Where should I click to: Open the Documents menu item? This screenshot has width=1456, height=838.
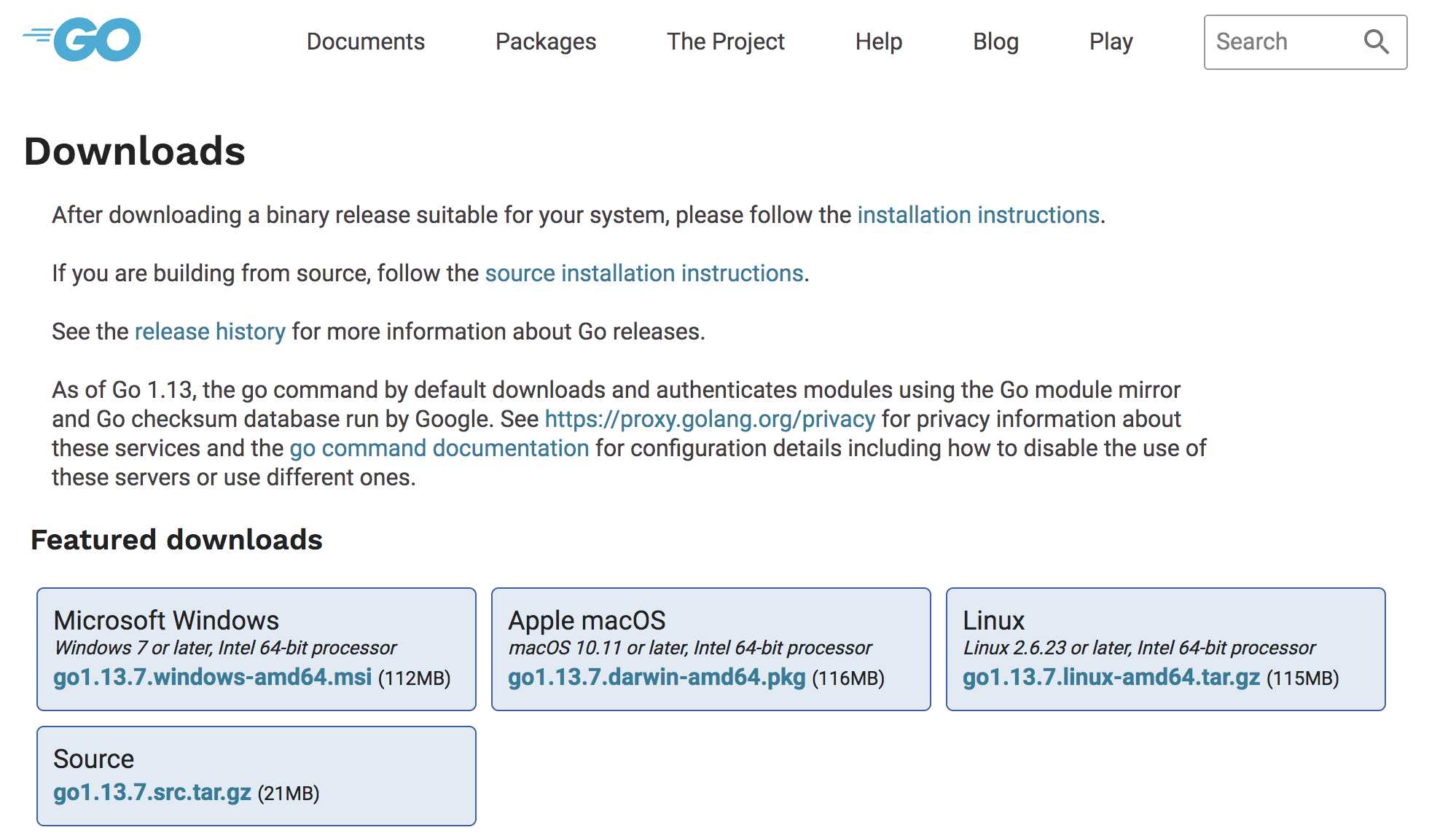365,42
